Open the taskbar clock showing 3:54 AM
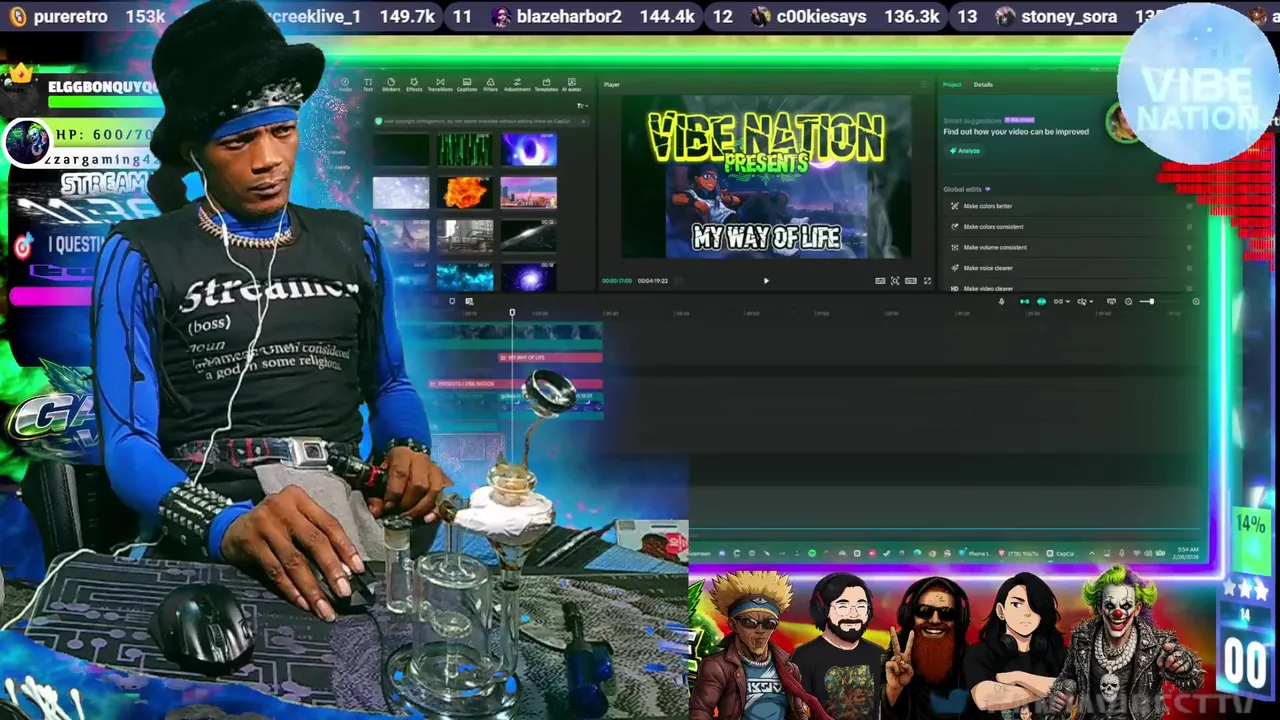This screenshot has height=720, width=1280. tap(1188, 552)
